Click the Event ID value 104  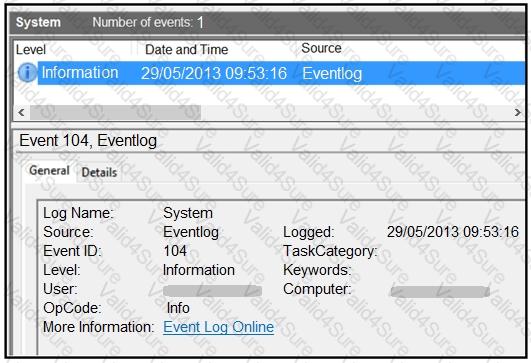[175, 251]
